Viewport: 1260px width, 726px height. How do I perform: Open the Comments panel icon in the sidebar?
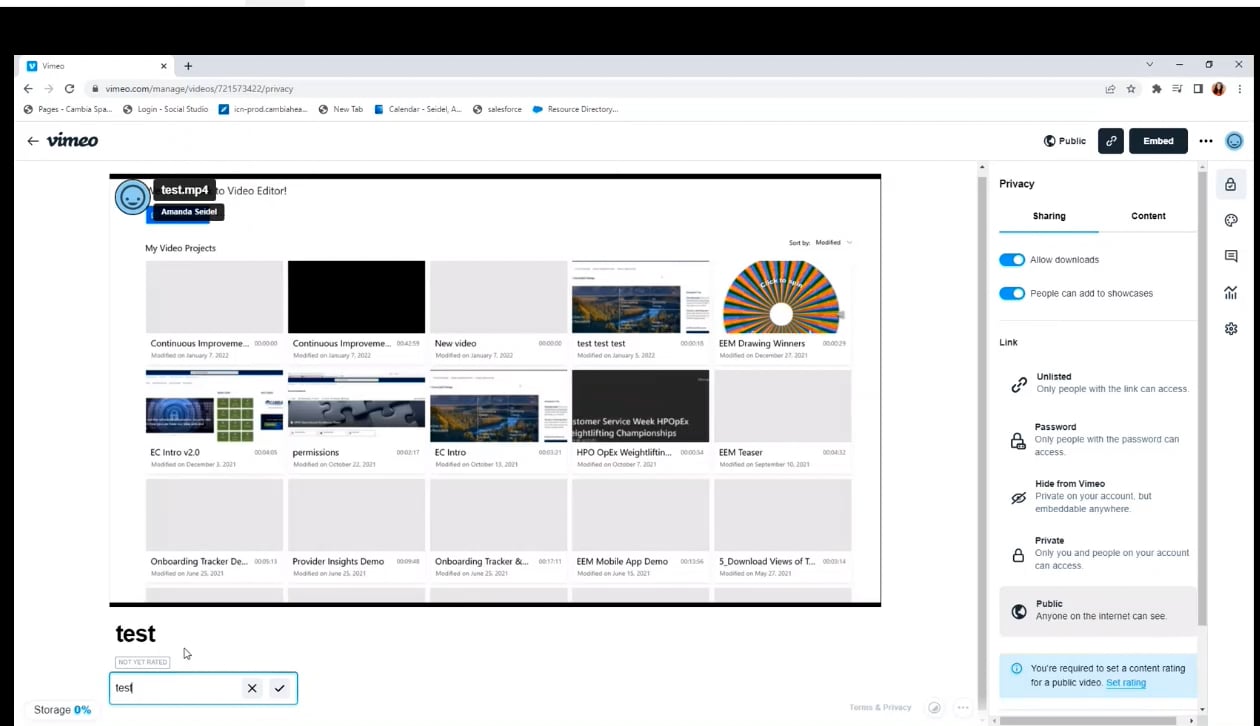(1231, 256)
